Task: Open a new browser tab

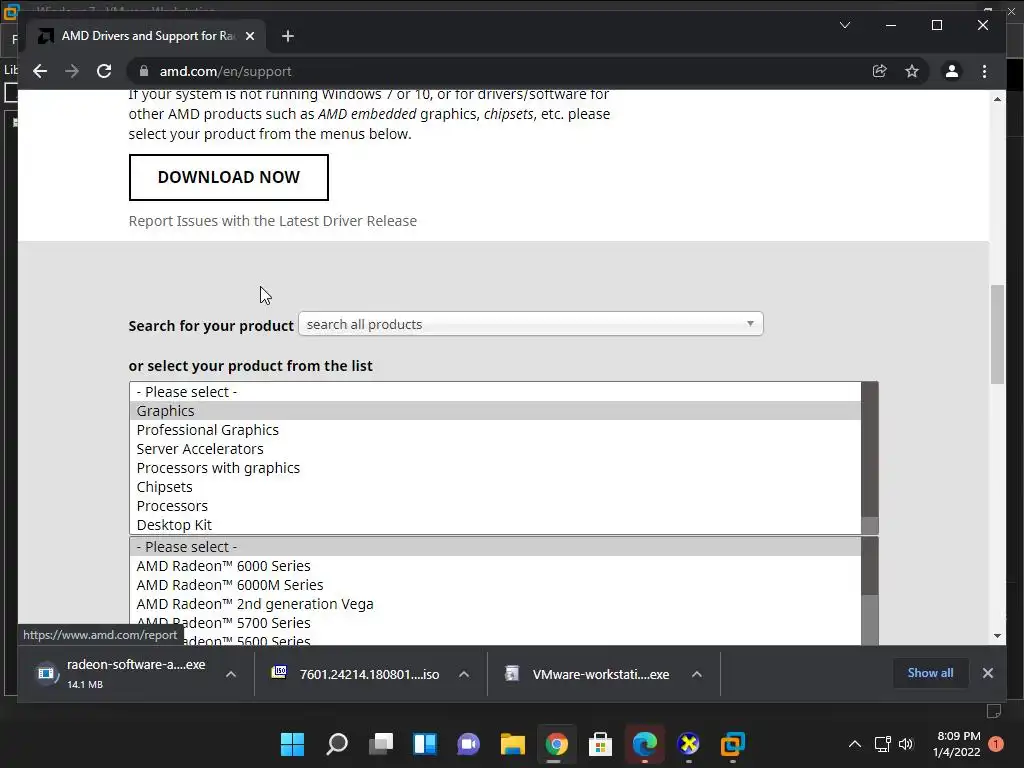Action: 288,36
